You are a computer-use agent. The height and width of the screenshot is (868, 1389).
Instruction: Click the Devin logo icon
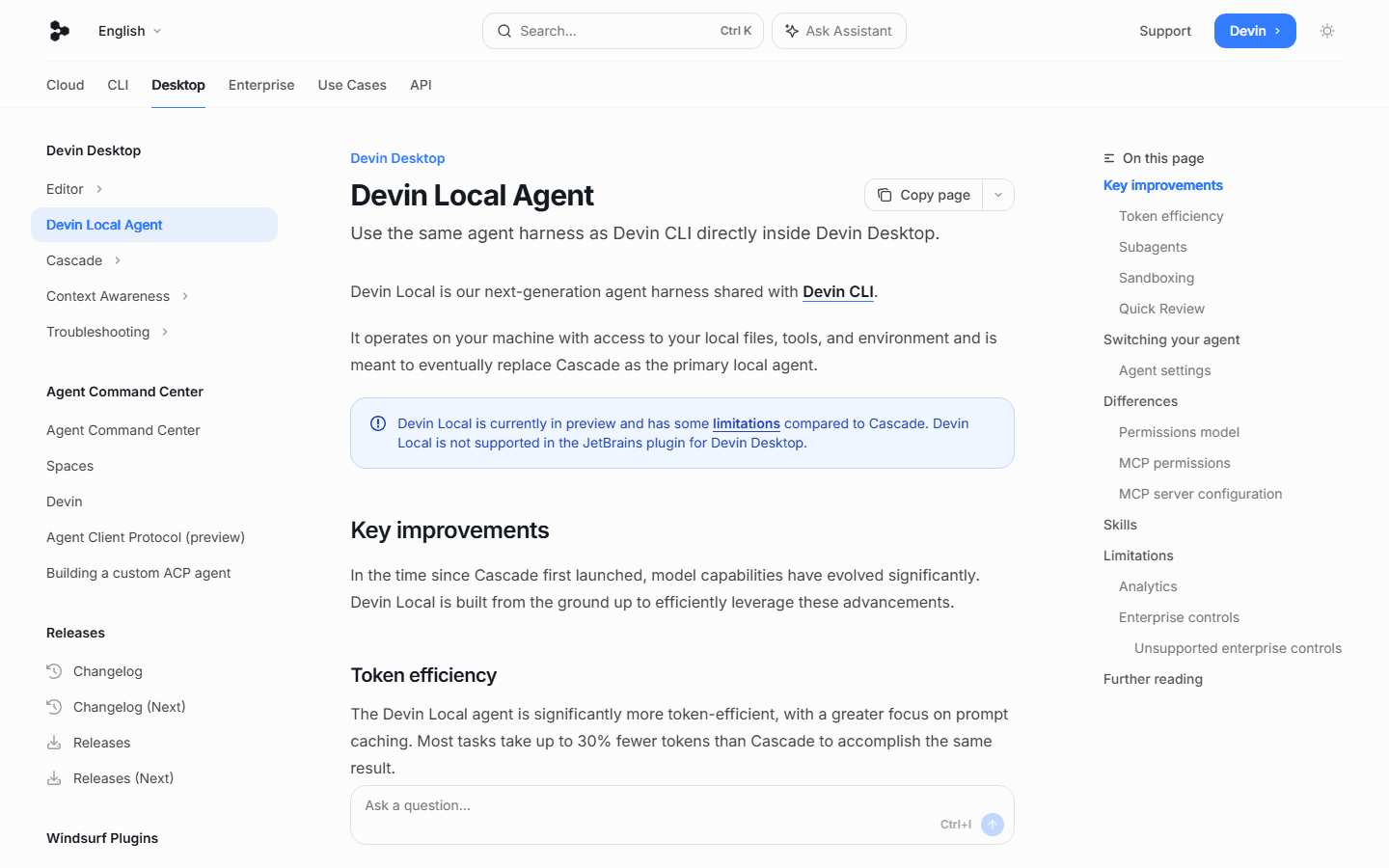pyautogui.click(x=60, y=31)
